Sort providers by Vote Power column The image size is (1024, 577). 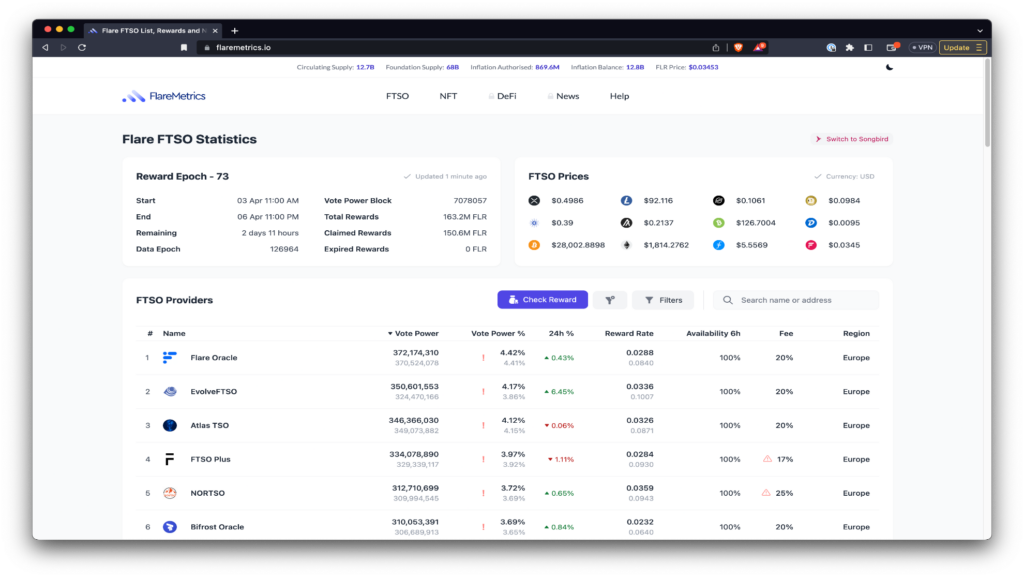pyautogui.click(x=413, y=333)
